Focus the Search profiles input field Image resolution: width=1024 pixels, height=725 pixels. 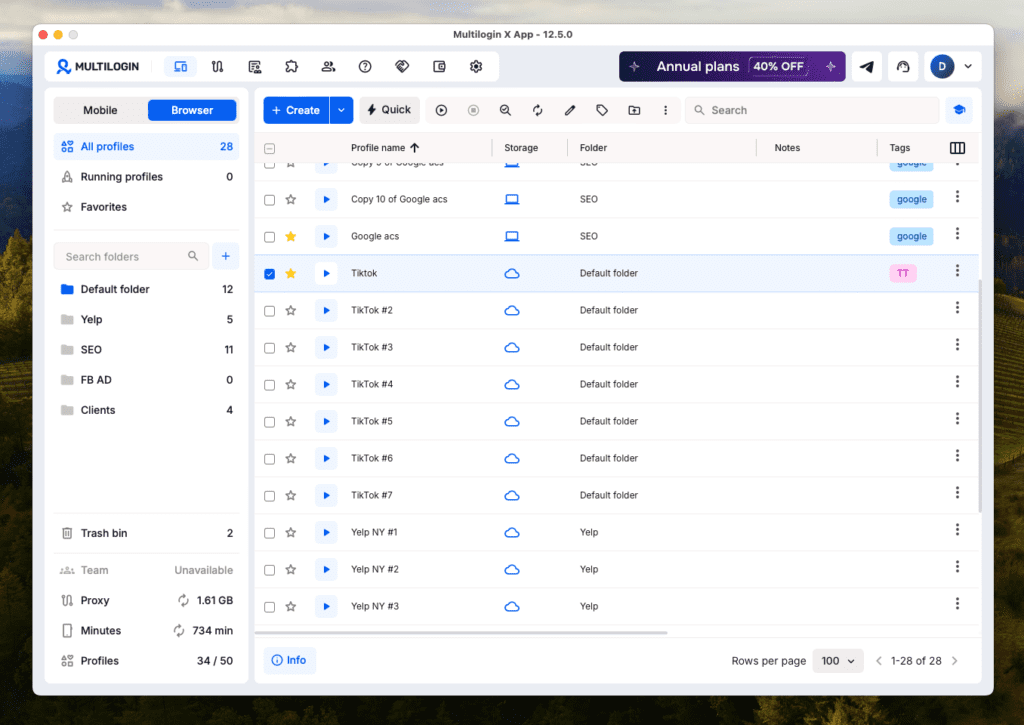(812, 110)
